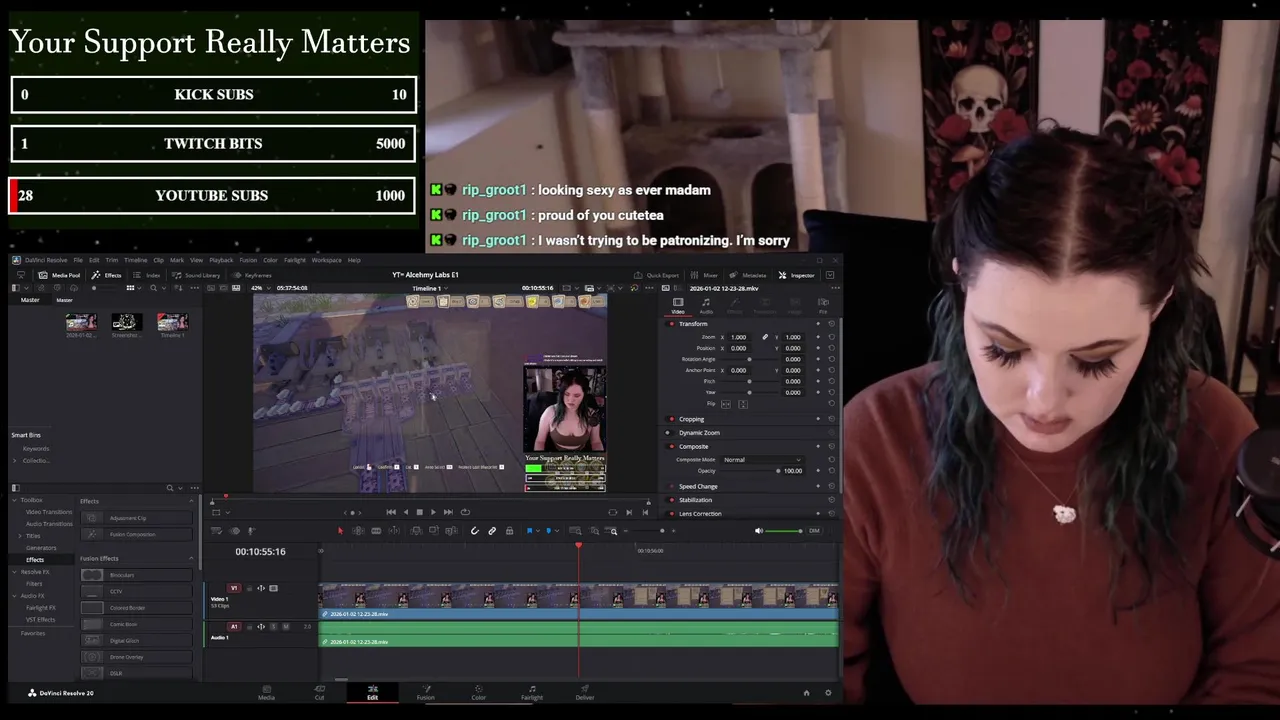Click the Flip horizontal icon in Transform

pyautogui.click(x=724, y=404)
